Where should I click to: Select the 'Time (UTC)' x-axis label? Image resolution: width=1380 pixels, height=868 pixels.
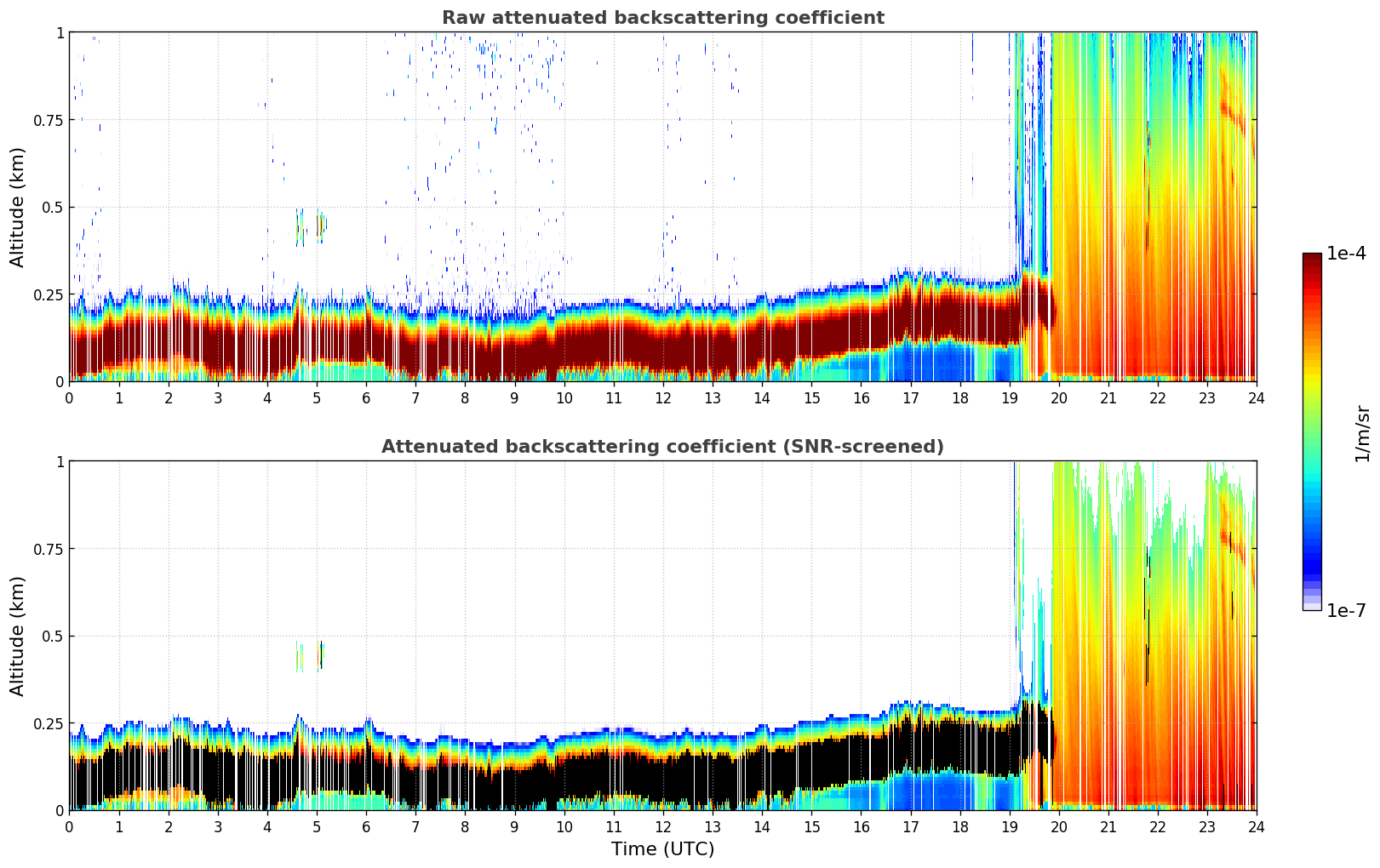(x=662, y=849)
